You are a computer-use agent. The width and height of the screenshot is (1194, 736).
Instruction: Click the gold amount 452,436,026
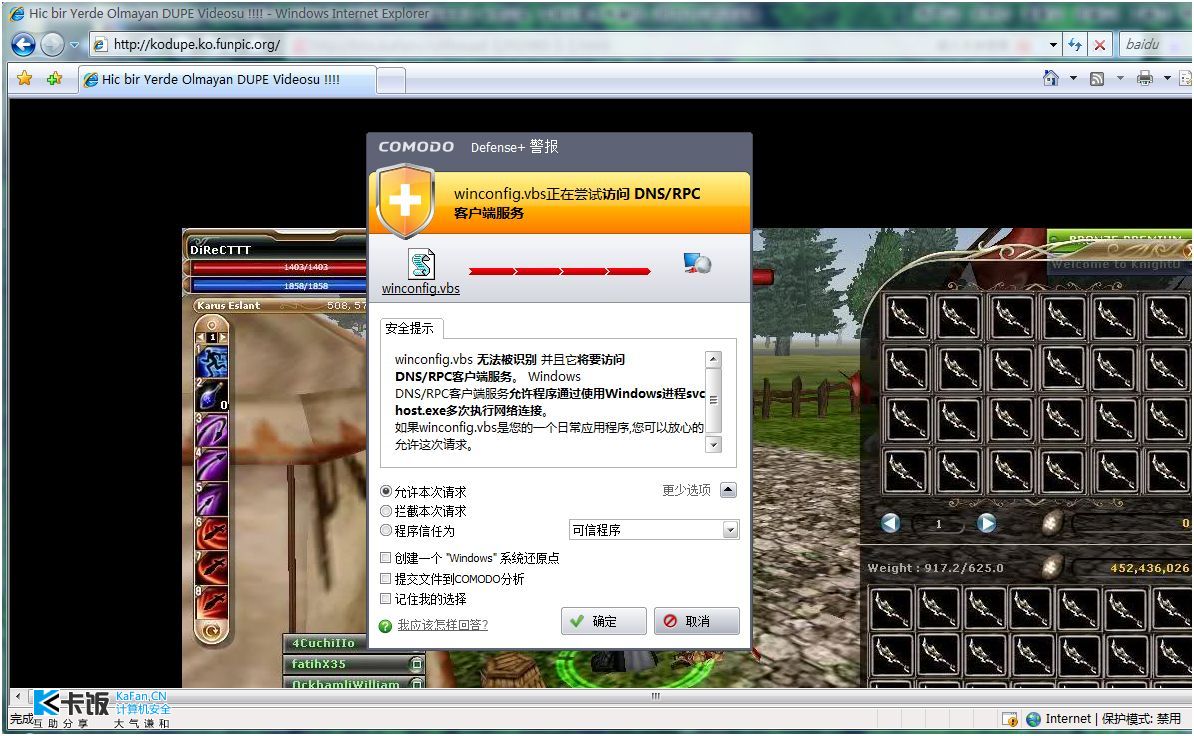[x=1149, y=568]
